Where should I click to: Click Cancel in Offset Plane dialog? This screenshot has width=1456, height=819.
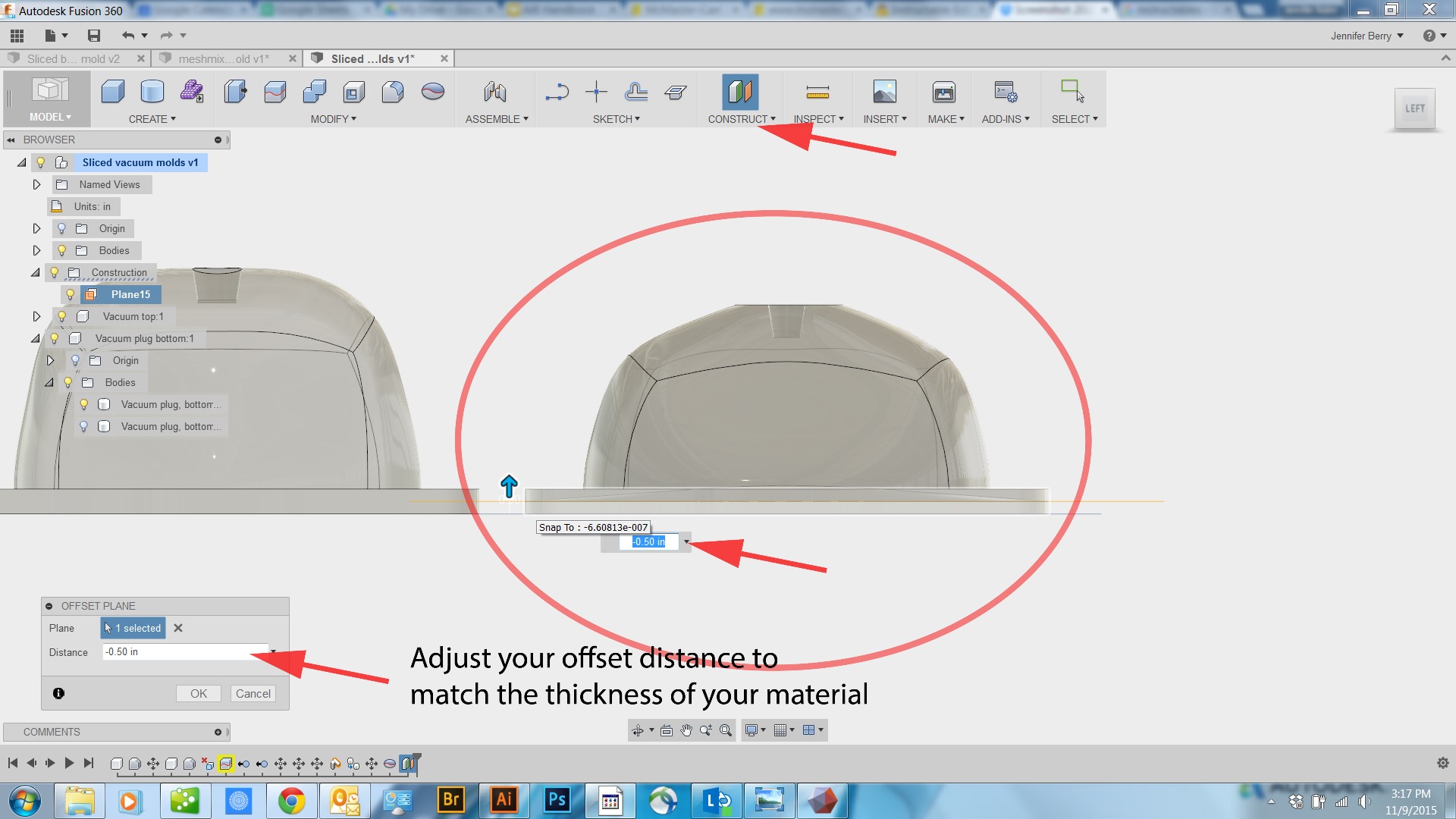pyautogui.click(x=253, y=693)
